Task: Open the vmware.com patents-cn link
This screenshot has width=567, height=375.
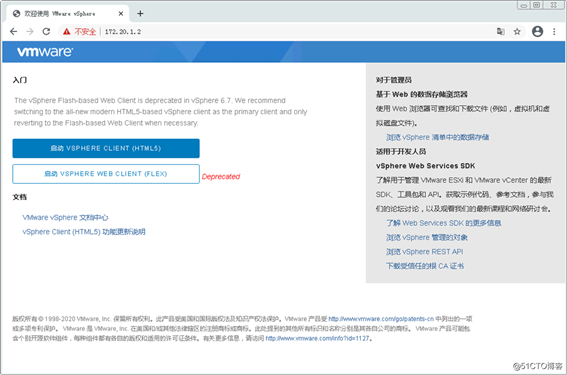Action: click(x=381, y=319)
